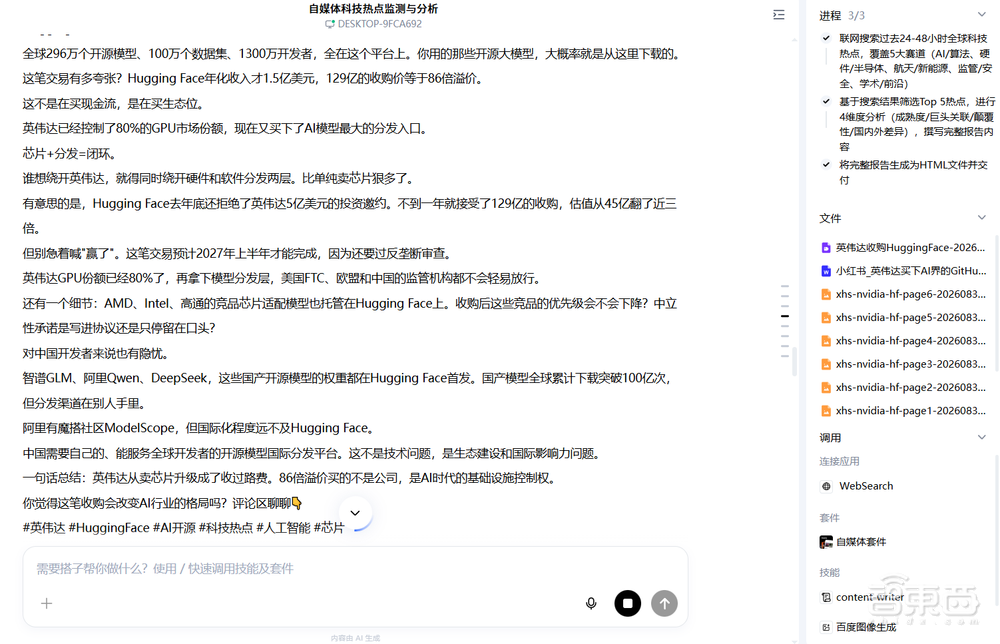Open the 小红书_英伟达买下AI界的GitHu file
1000x644 pixels.
click(903, 271)
